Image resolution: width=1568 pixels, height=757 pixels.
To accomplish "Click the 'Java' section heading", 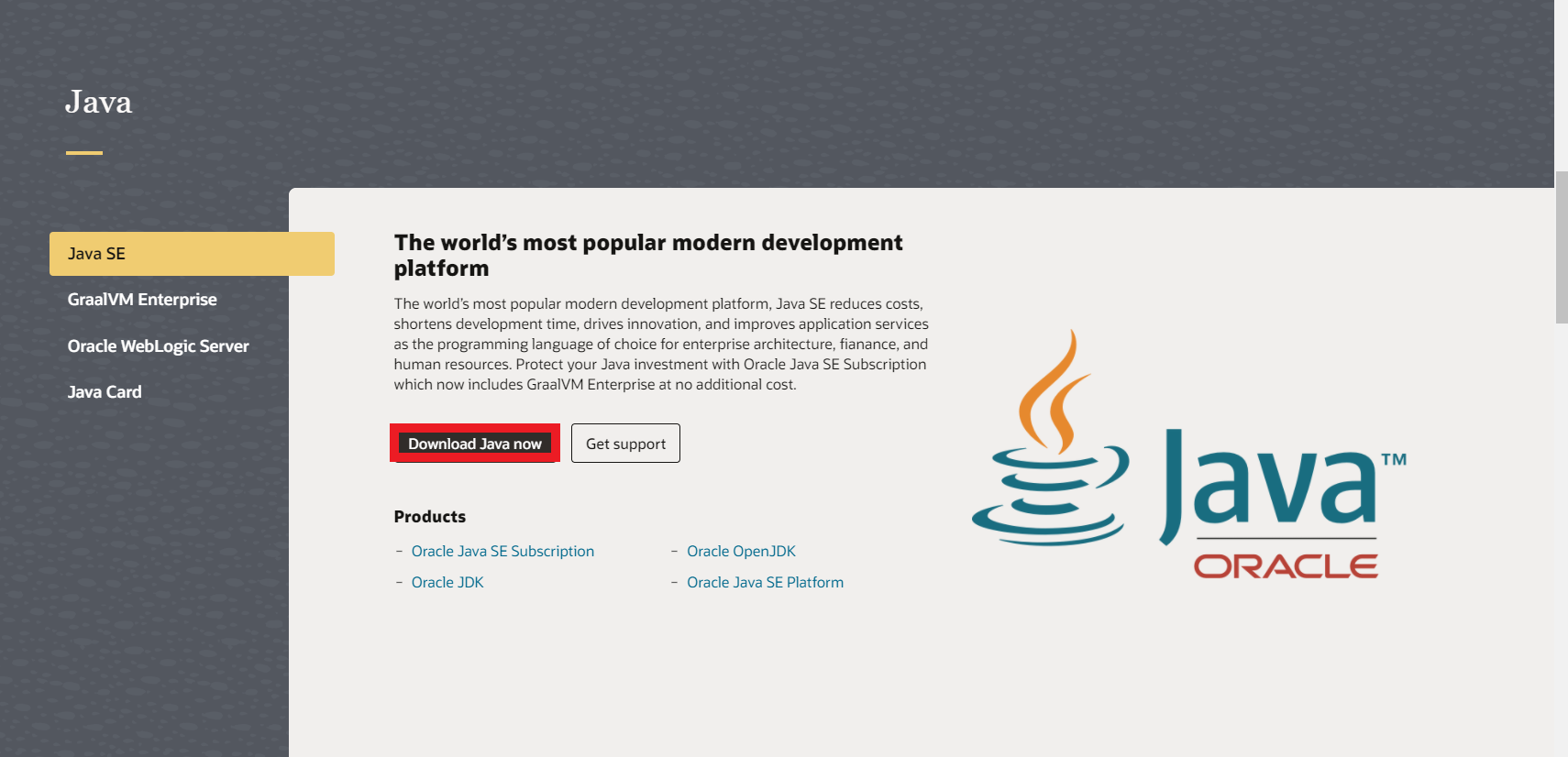I will point(98,102).
